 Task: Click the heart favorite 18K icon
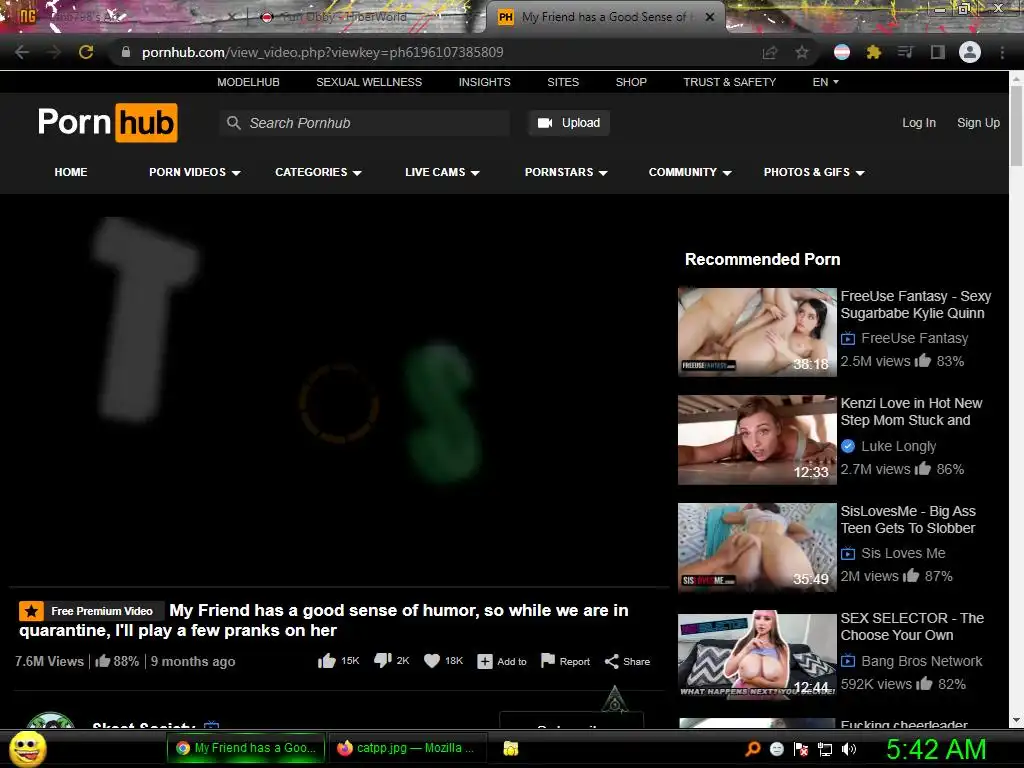tap(432, 661)
